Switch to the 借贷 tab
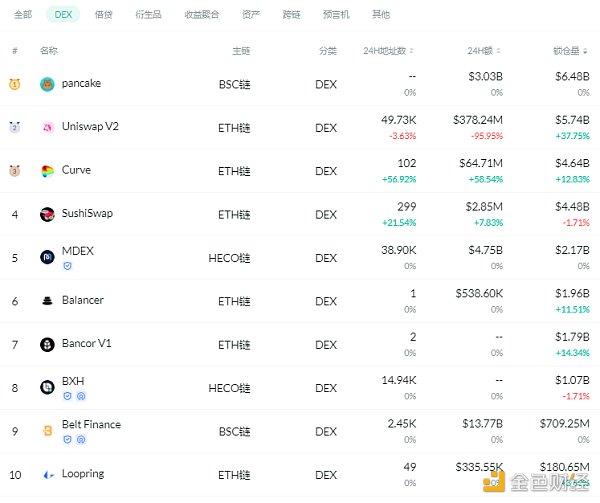Viewport: 600px width, 503px height. click(x=103, y=15)
